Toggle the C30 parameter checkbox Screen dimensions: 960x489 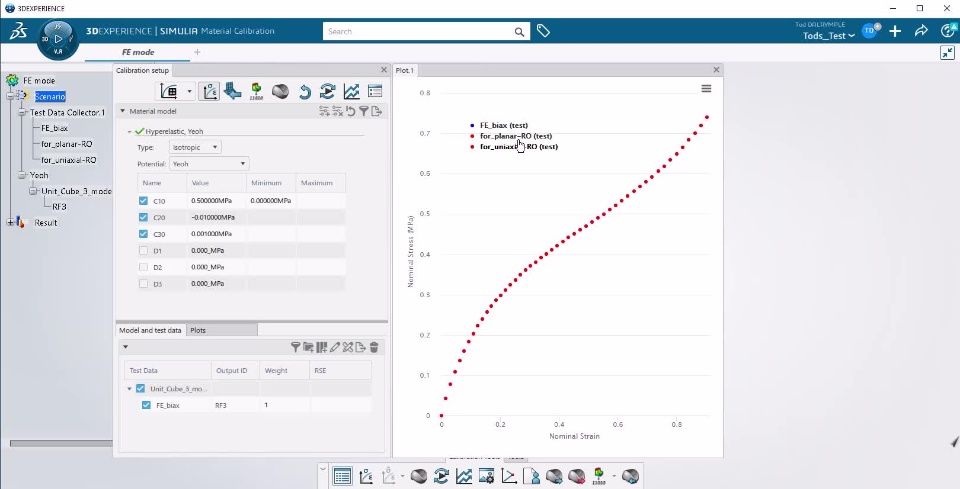143,234
